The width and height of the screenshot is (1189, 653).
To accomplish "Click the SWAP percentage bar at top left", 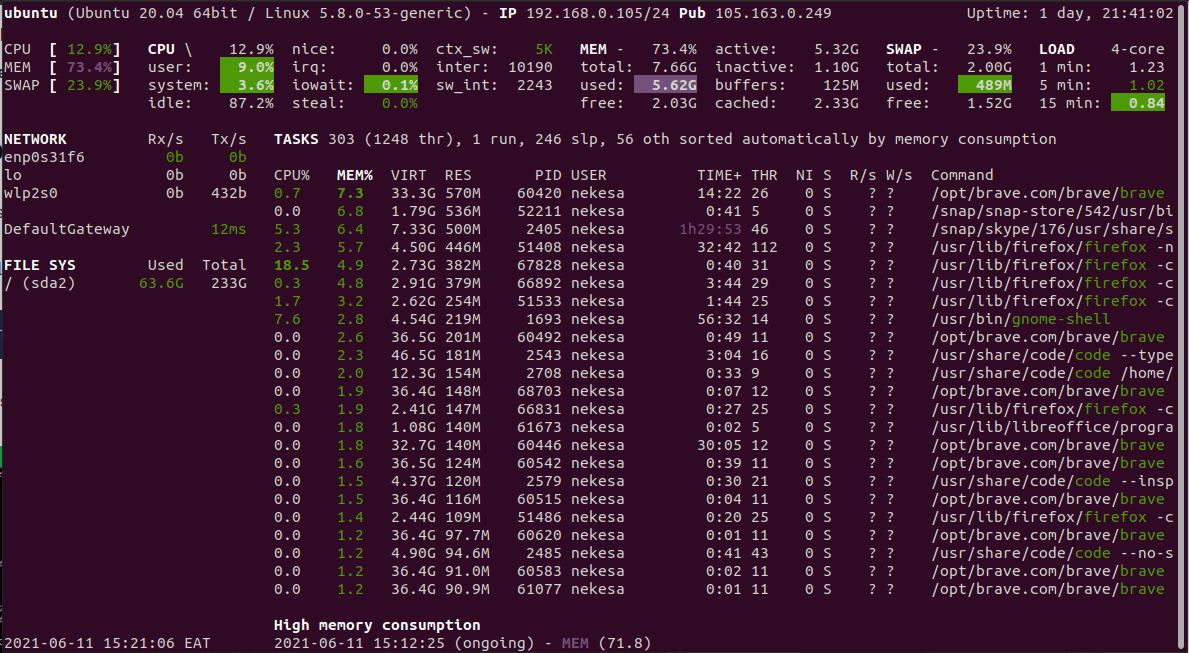I will tap(62, 85).
